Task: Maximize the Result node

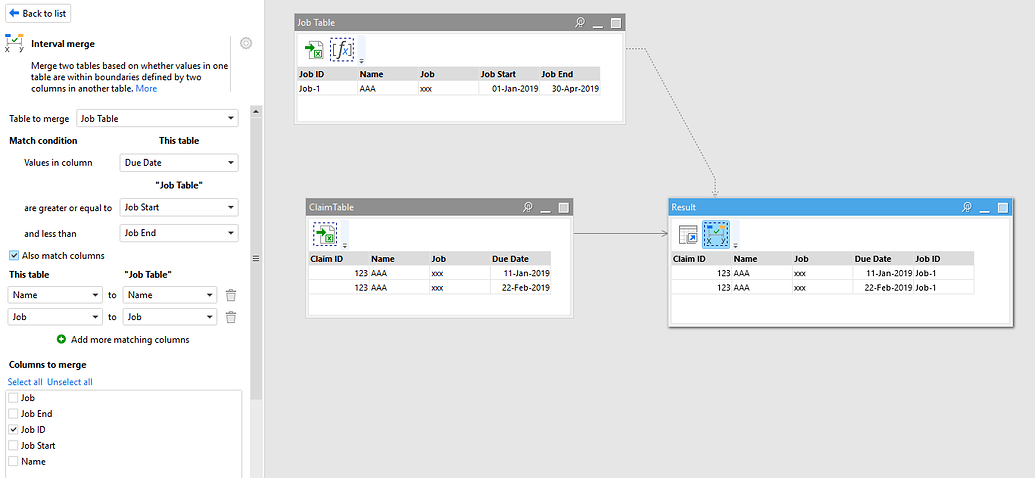Action: coord(1003,207)
